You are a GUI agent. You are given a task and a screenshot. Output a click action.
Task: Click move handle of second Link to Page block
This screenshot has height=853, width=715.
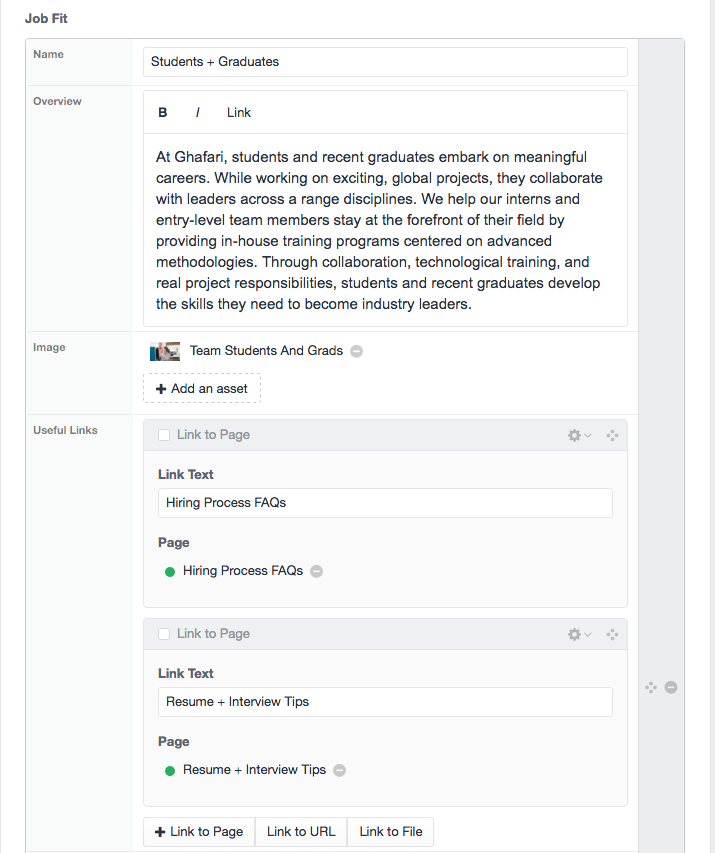(x=612, y=634)
